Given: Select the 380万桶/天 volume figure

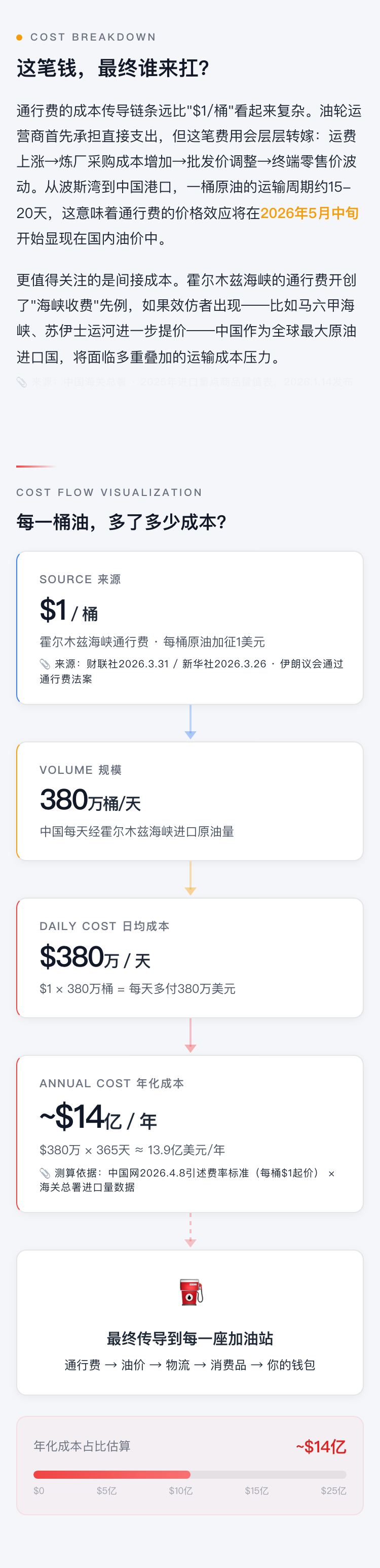Looking at the screenshot, I should click(x=90, y=800).
